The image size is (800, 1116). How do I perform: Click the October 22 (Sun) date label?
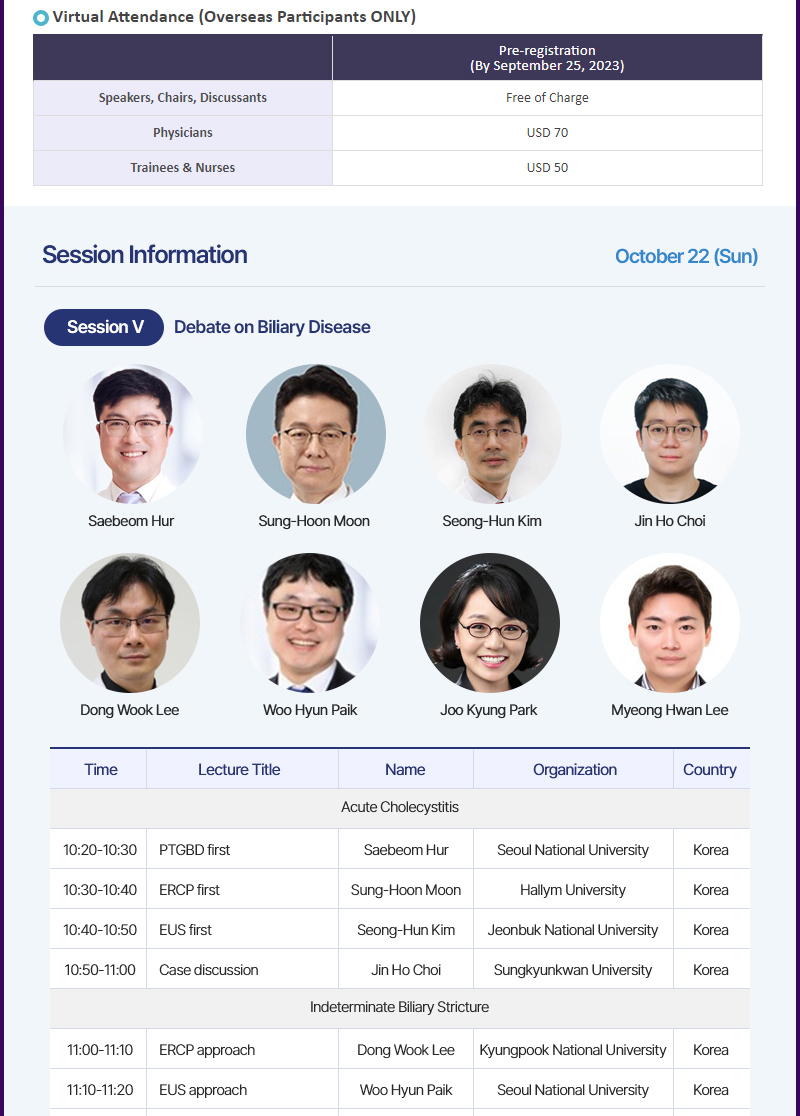coord(686,256)
